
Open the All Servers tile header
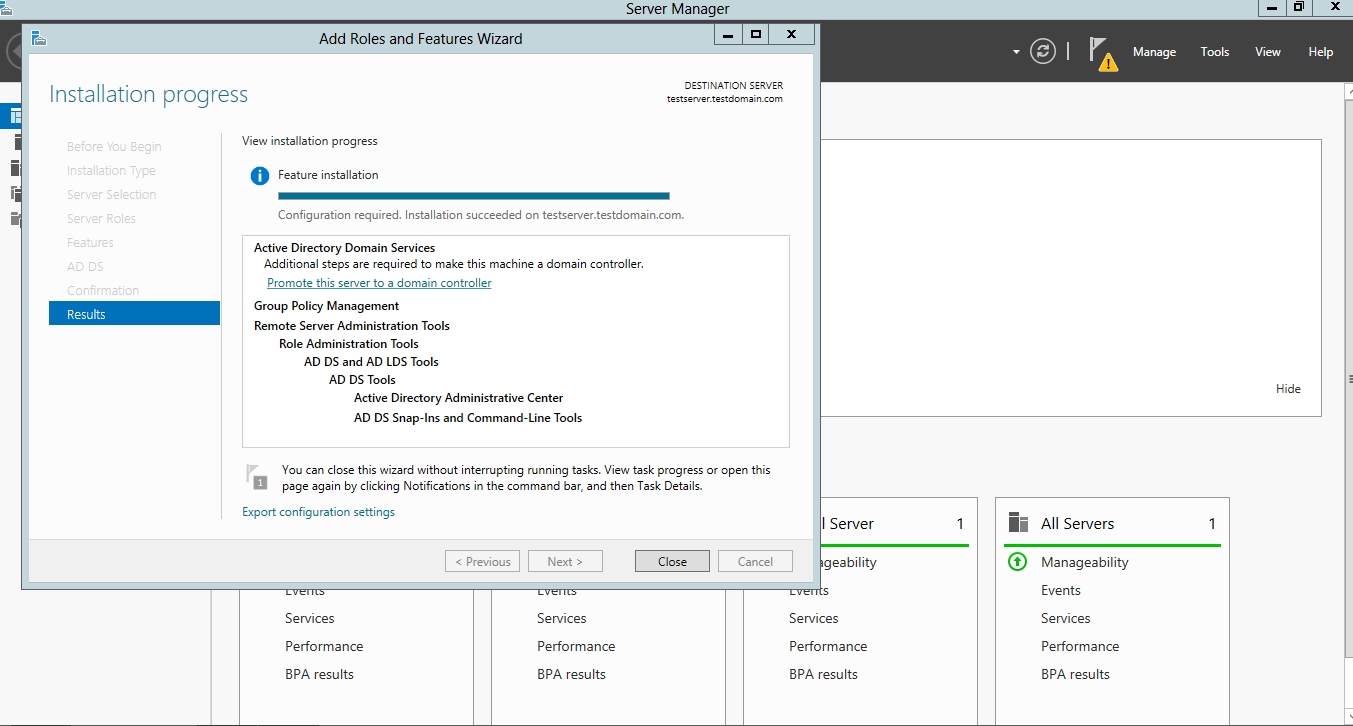(x=1112, y=523)
